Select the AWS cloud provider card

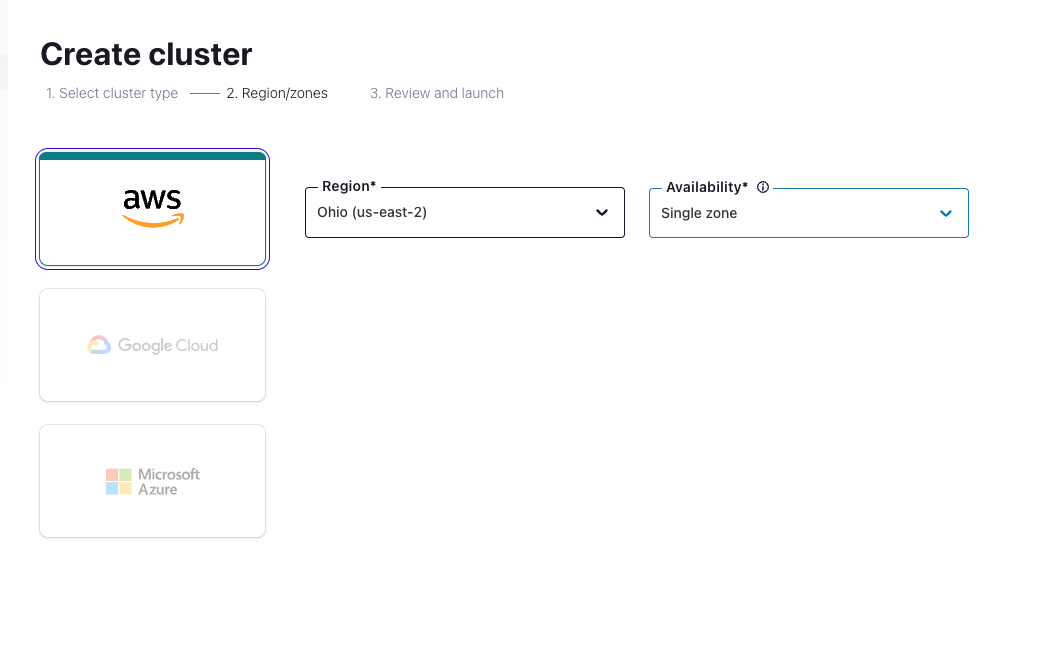pos(153,209)
